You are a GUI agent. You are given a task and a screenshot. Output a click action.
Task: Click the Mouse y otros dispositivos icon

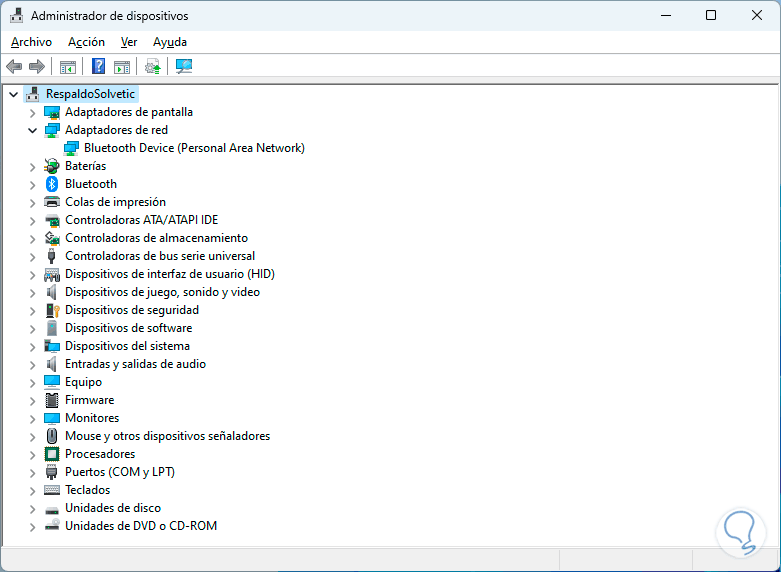click(52, 436)
